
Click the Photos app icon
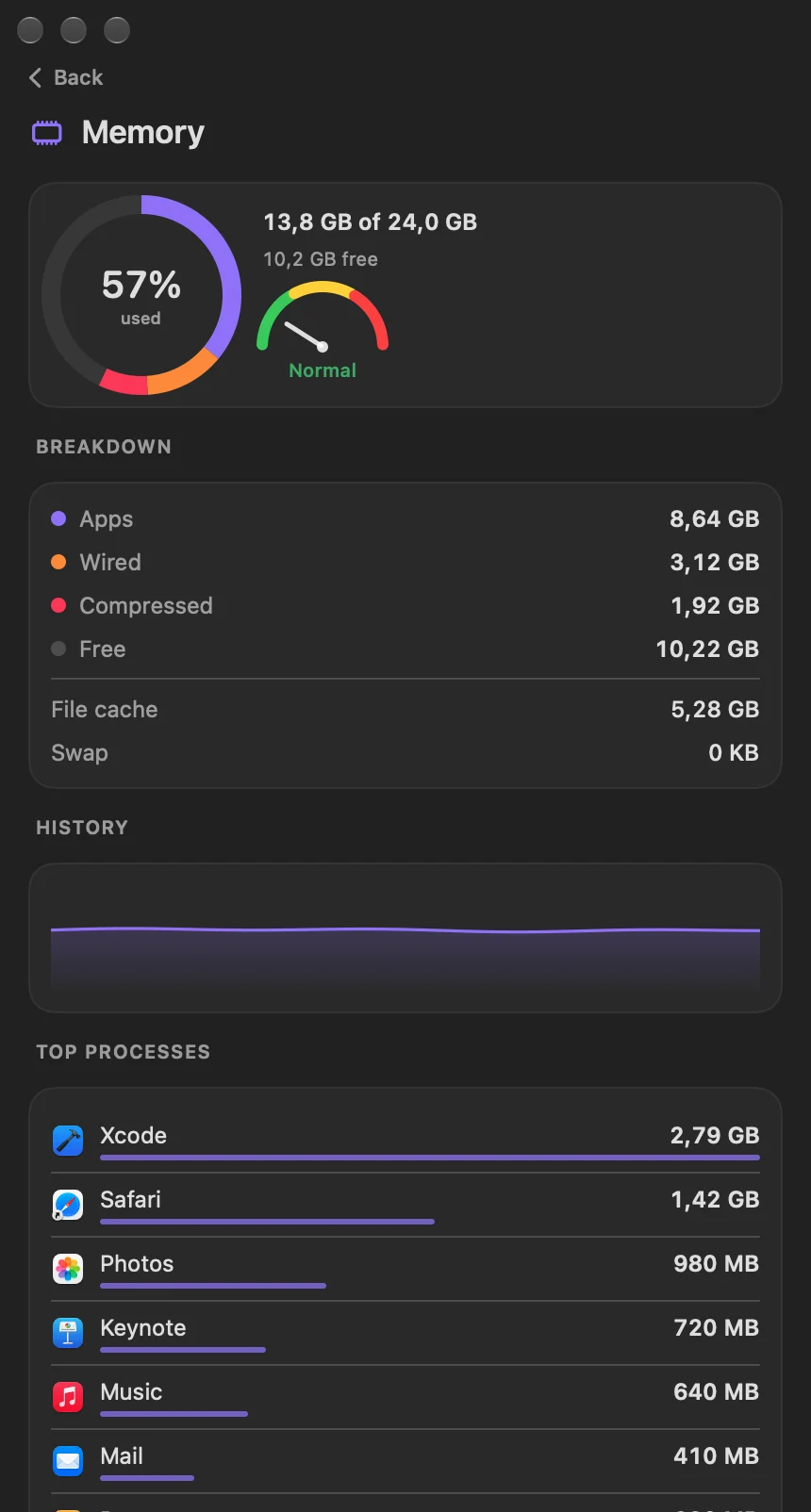68,1269
